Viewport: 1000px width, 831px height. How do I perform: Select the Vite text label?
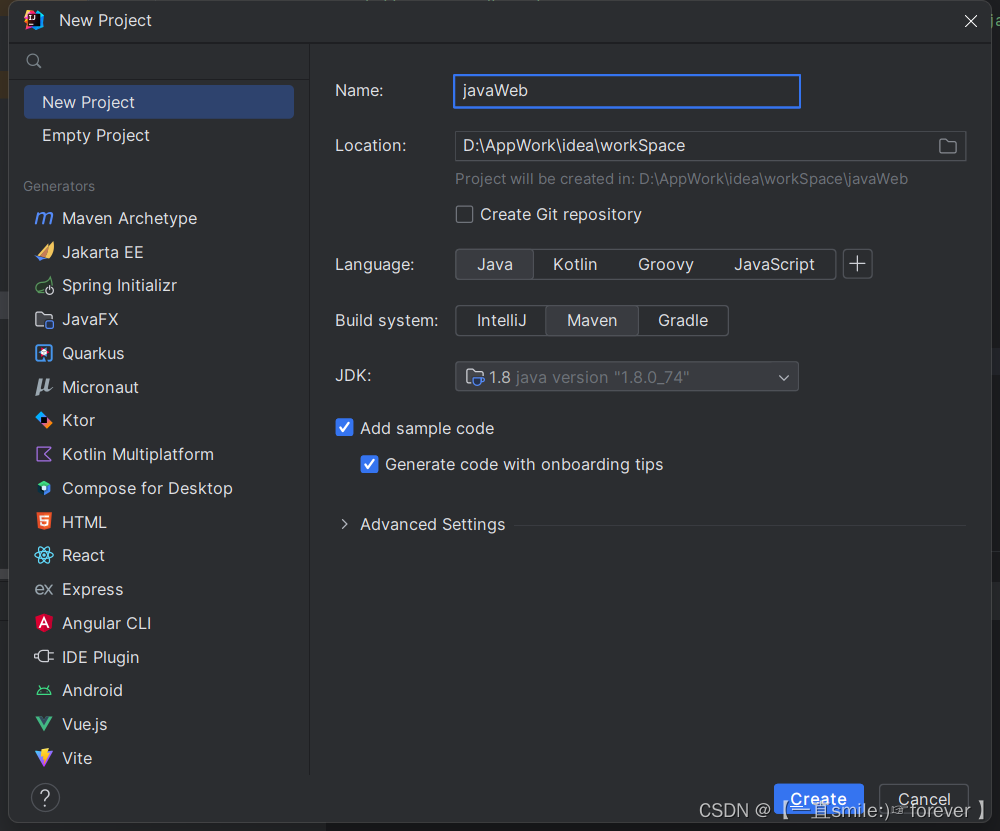(x=77, y=758)
